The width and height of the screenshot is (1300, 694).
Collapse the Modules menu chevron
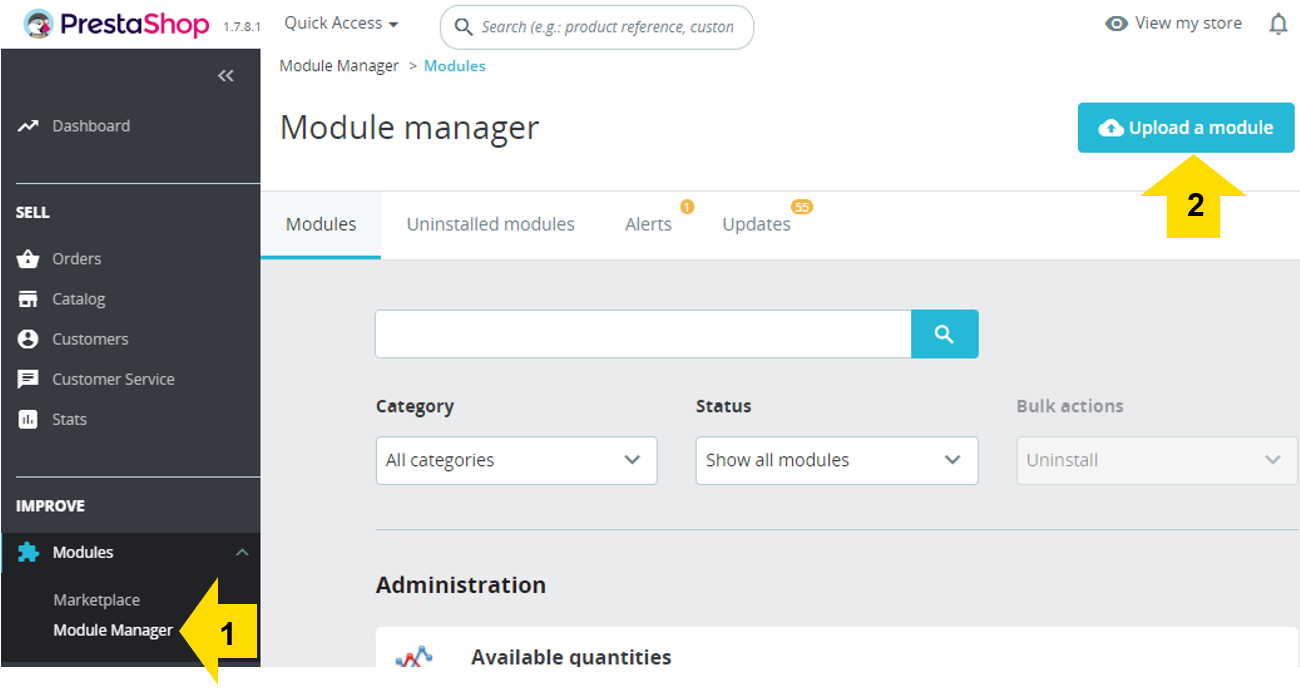[x=241, y=552]
